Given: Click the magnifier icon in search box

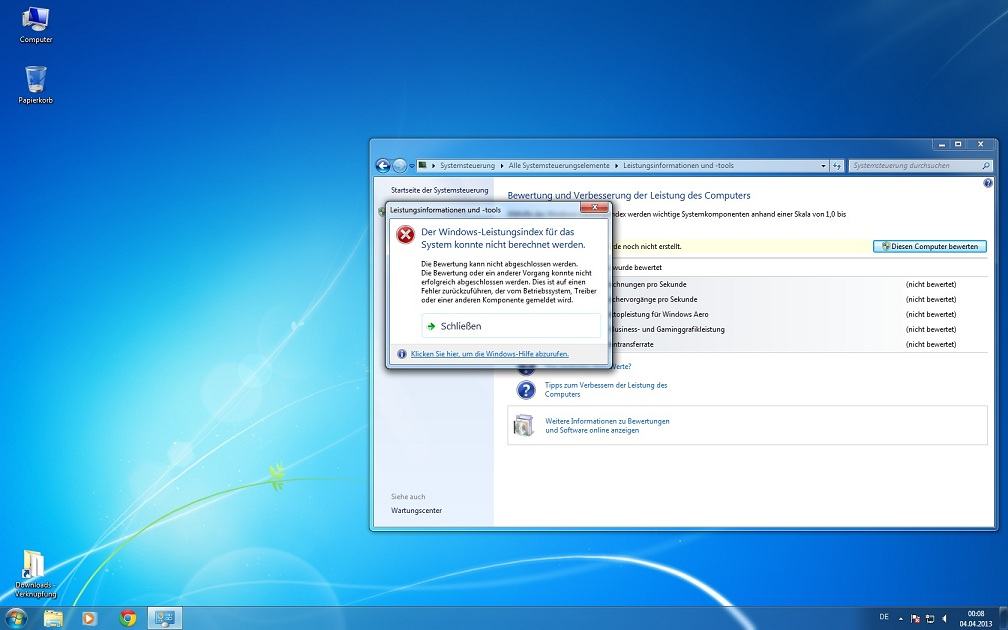Looking at the screenshot, I should tap(986, 166).
